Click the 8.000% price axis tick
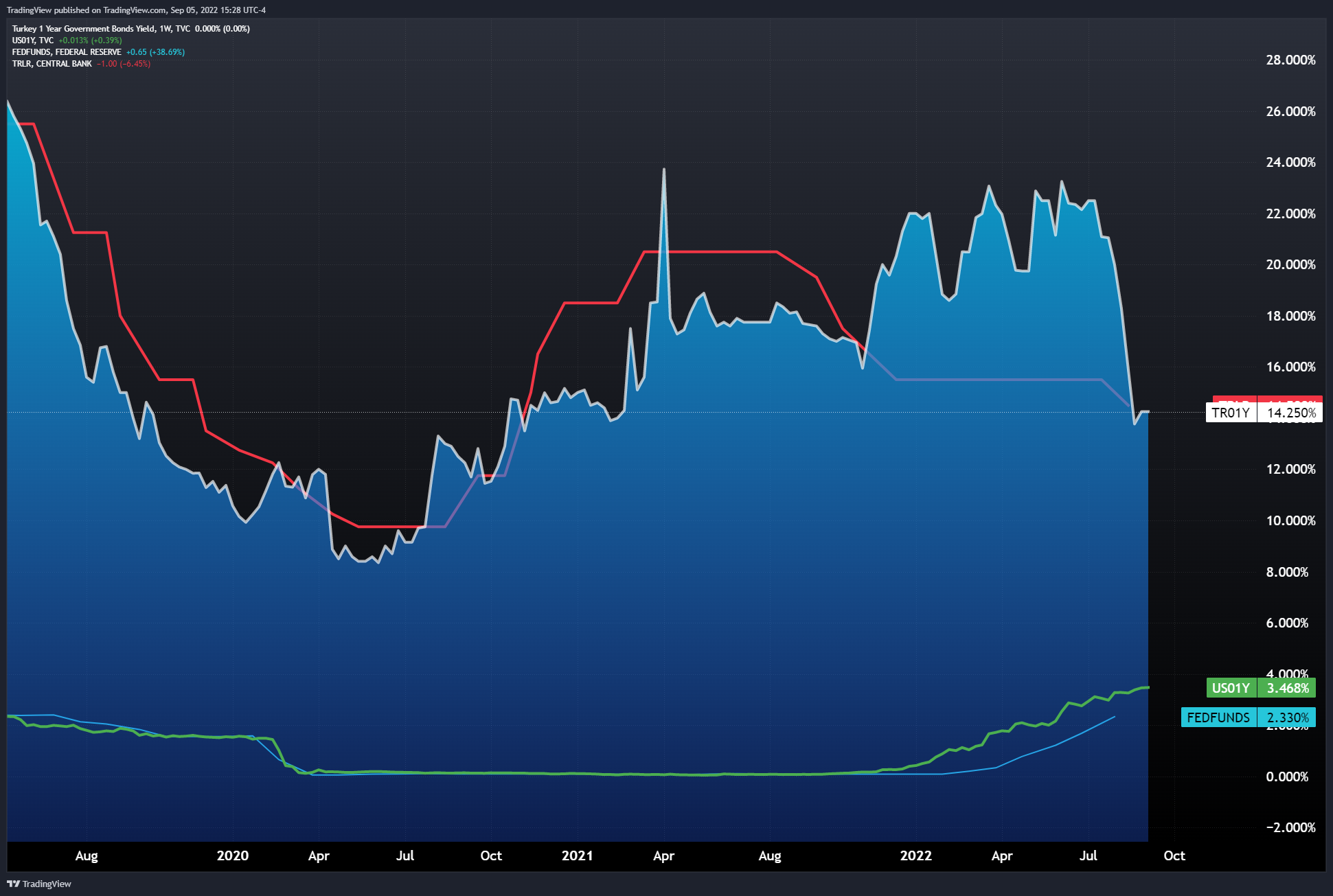Screen dimensions: 1333x896 [x=1287, y=572]
